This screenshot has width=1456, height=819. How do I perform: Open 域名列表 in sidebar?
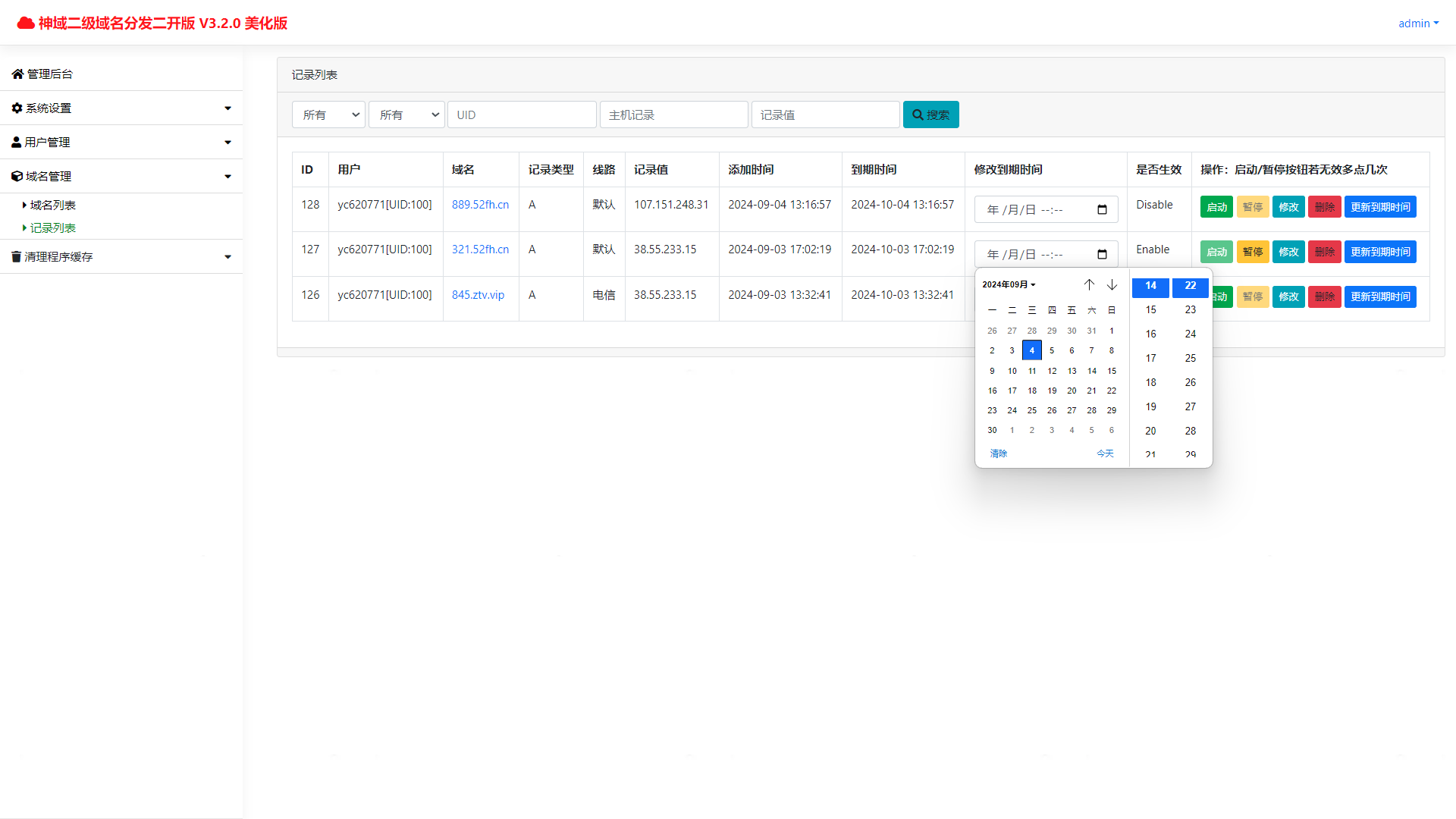[52, 205]
